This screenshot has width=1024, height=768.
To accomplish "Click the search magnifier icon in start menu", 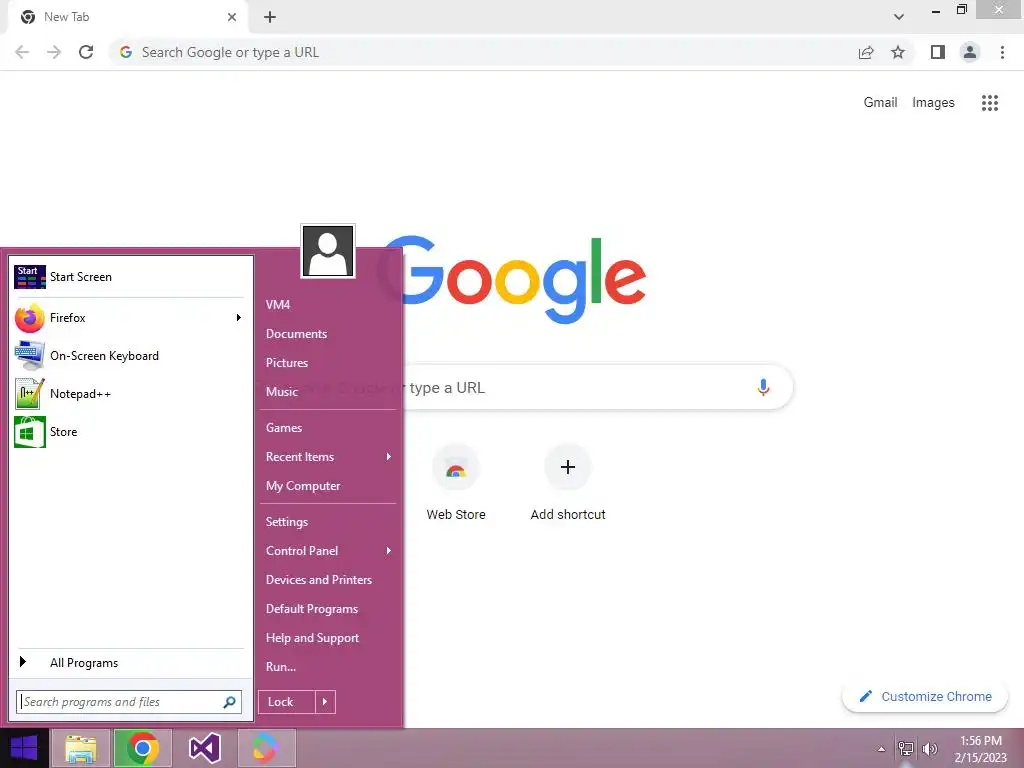I will [229, 702].
